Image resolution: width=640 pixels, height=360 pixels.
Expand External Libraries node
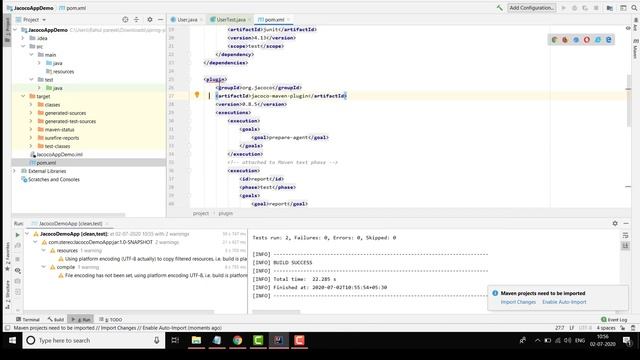tap(15, 171)
